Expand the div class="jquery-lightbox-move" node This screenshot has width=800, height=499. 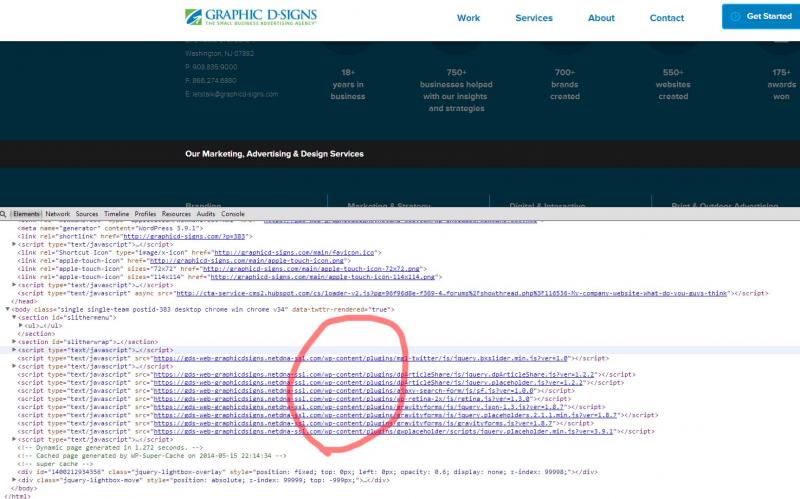click(x=14, y=480)
